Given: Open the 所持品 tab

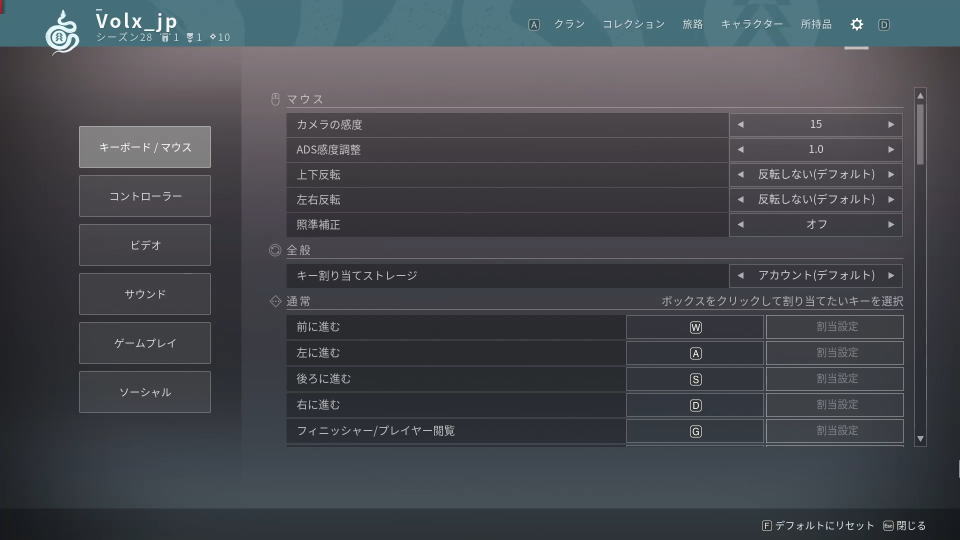Looking at the screenshot, I should tap(816, 24).
